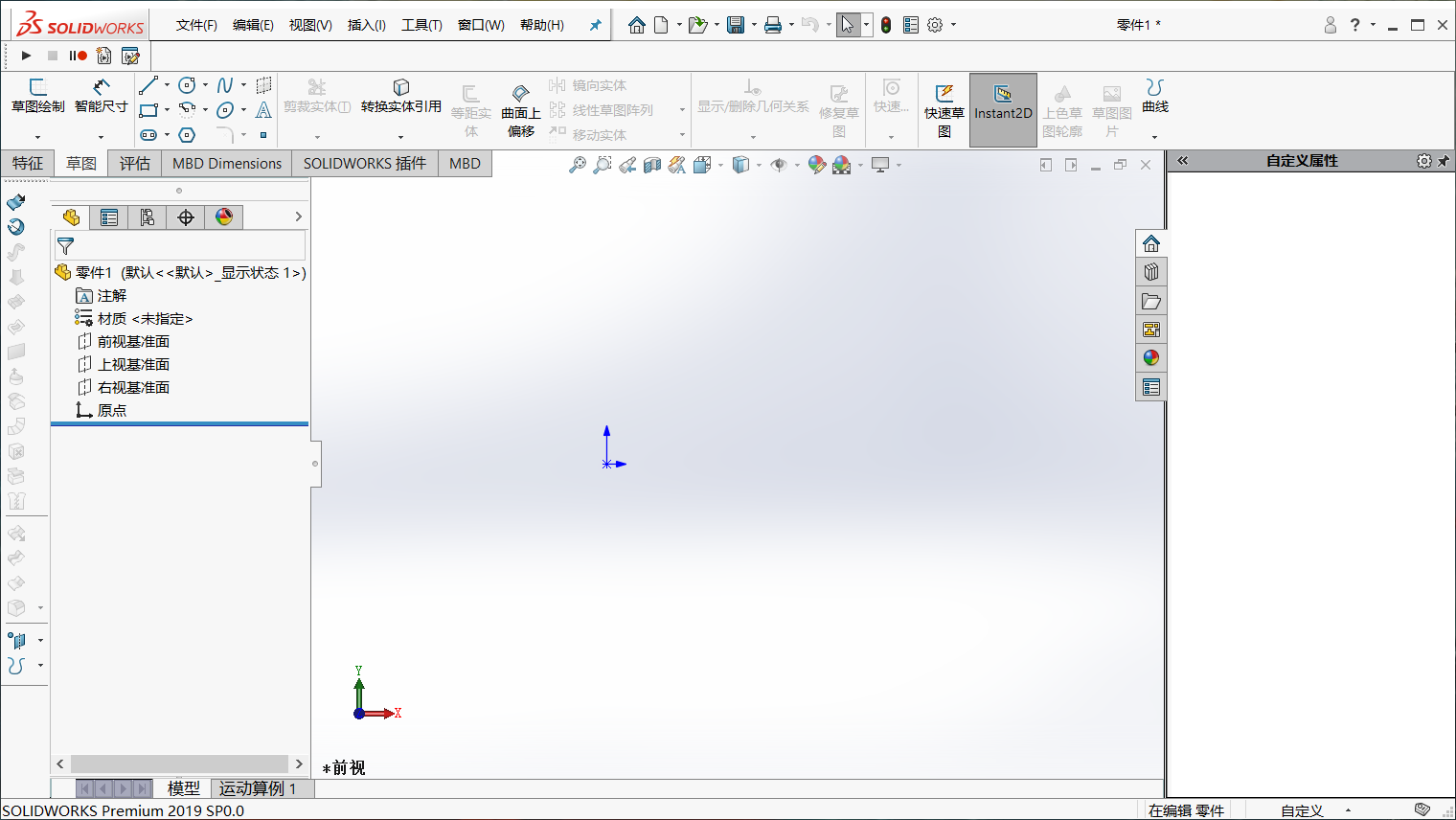Select 前视基准面 in feature tree

(133, 342)
